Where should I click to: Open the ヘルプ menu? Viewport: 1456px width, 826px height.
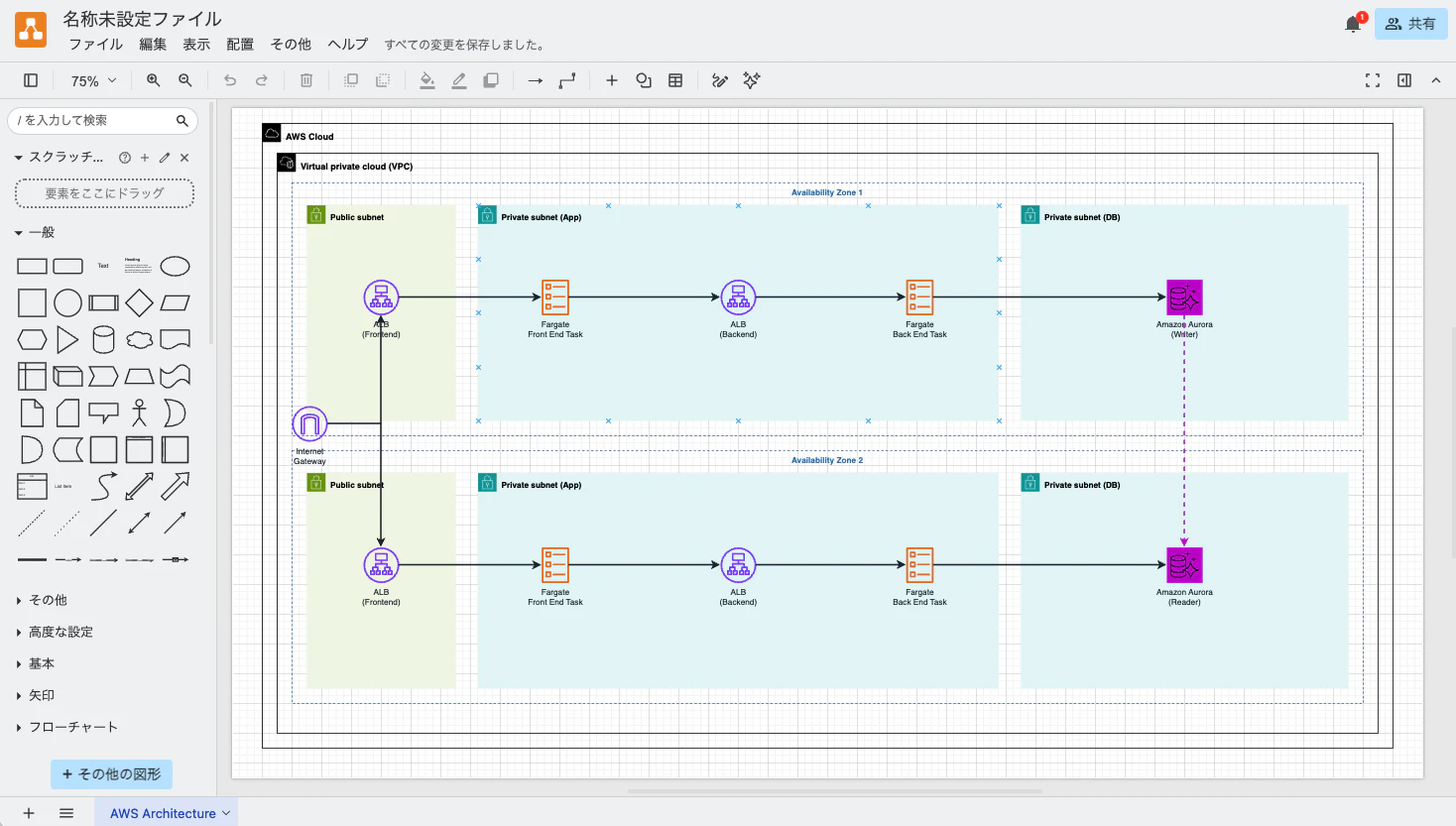[x=347, y=45]
